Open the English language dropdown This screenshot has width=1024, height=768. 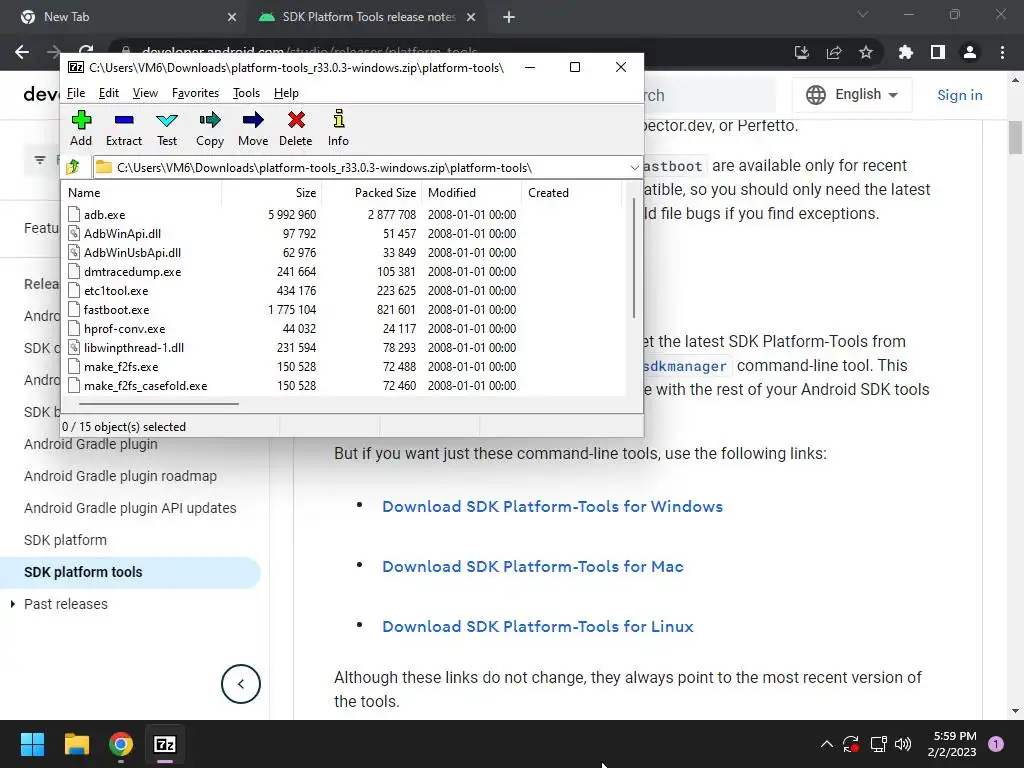(852, 95)
